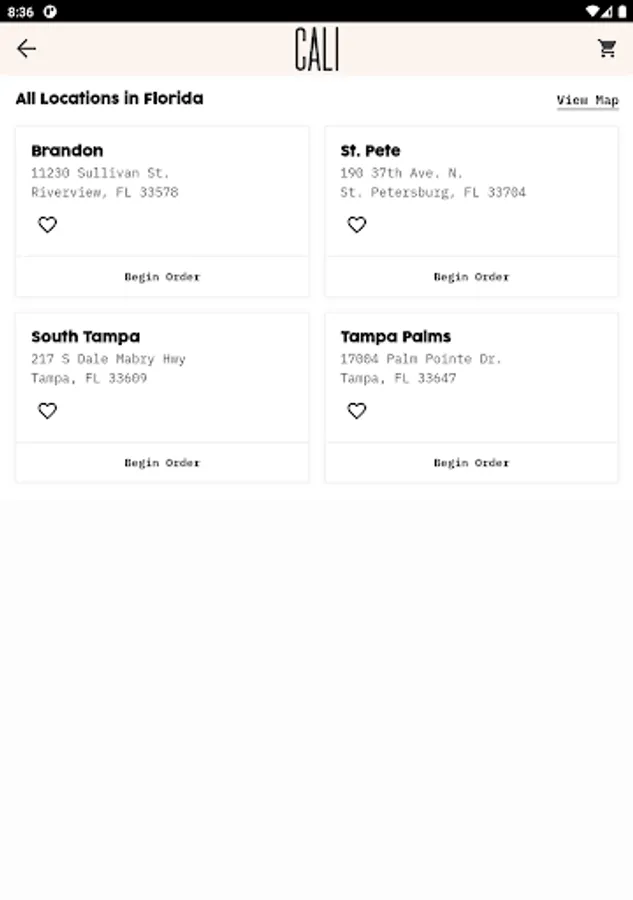The height and width of the screenshot is (900, 633).
Task: Tap the heart icon for South Tampa location
Action: pos(47,410)
